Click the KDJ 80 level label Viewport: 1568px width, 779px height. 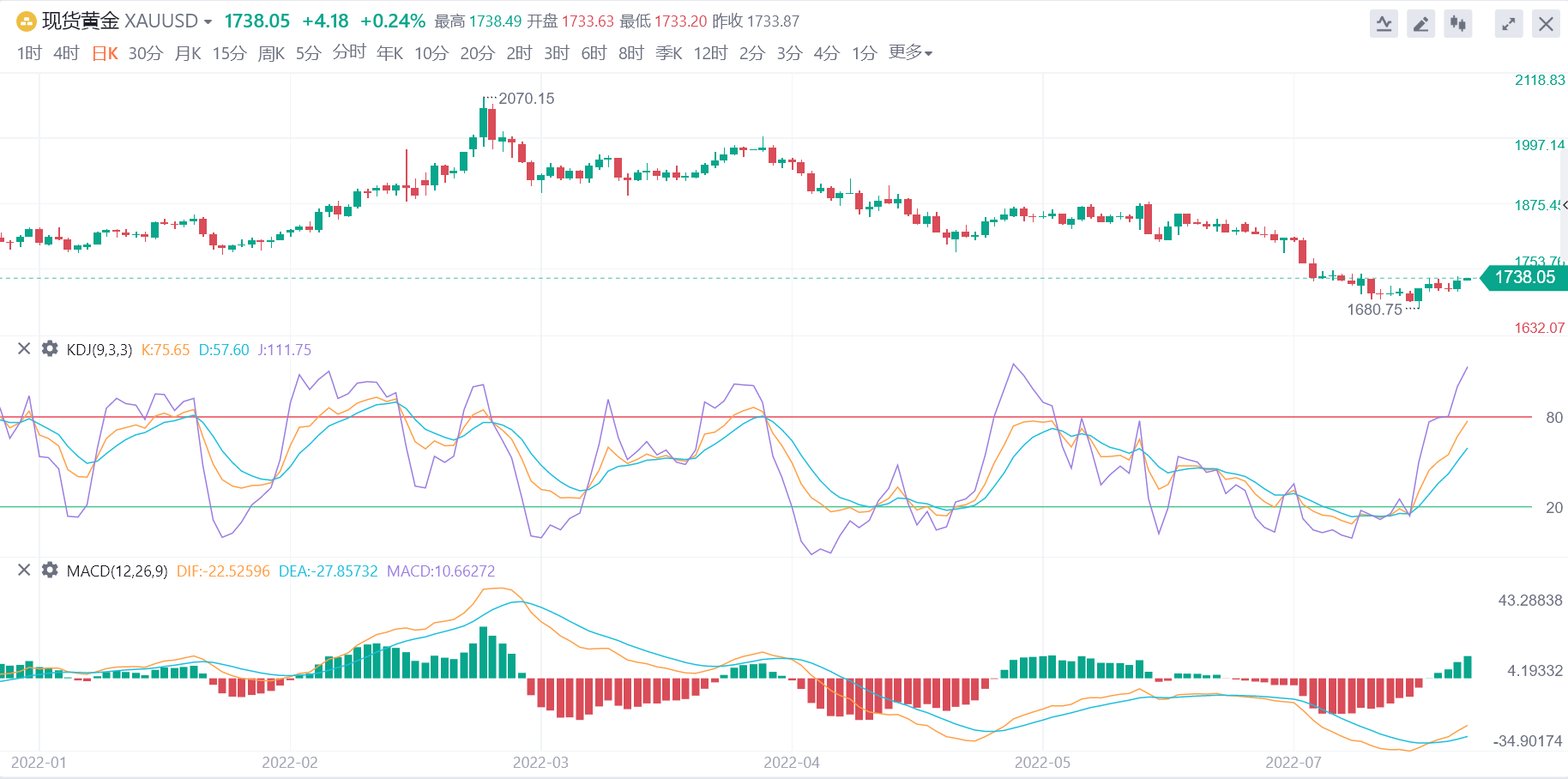click(1554, 418)
